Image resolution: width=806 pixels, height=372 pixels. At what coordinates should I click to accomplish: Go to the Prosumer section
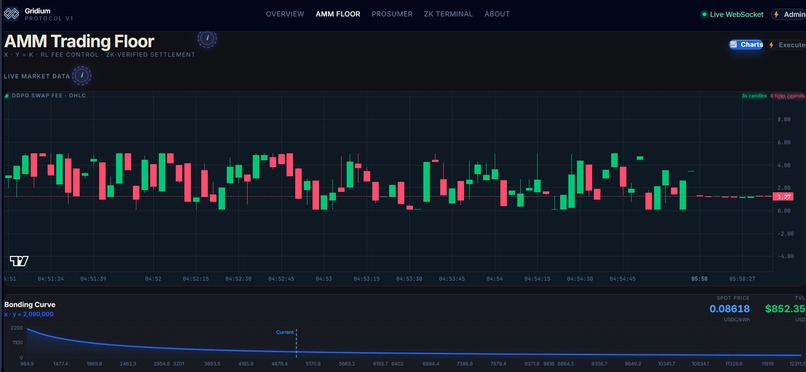pos(392,14)
